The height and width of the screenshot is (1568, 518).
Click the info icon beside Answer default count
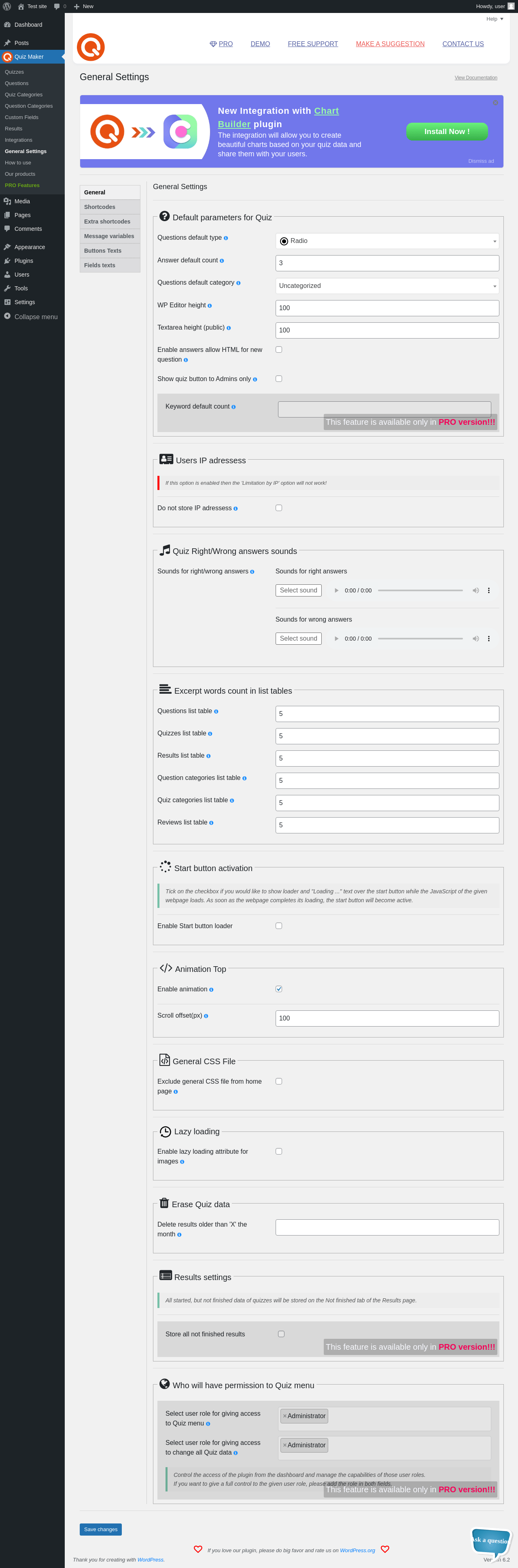point(222,260)
